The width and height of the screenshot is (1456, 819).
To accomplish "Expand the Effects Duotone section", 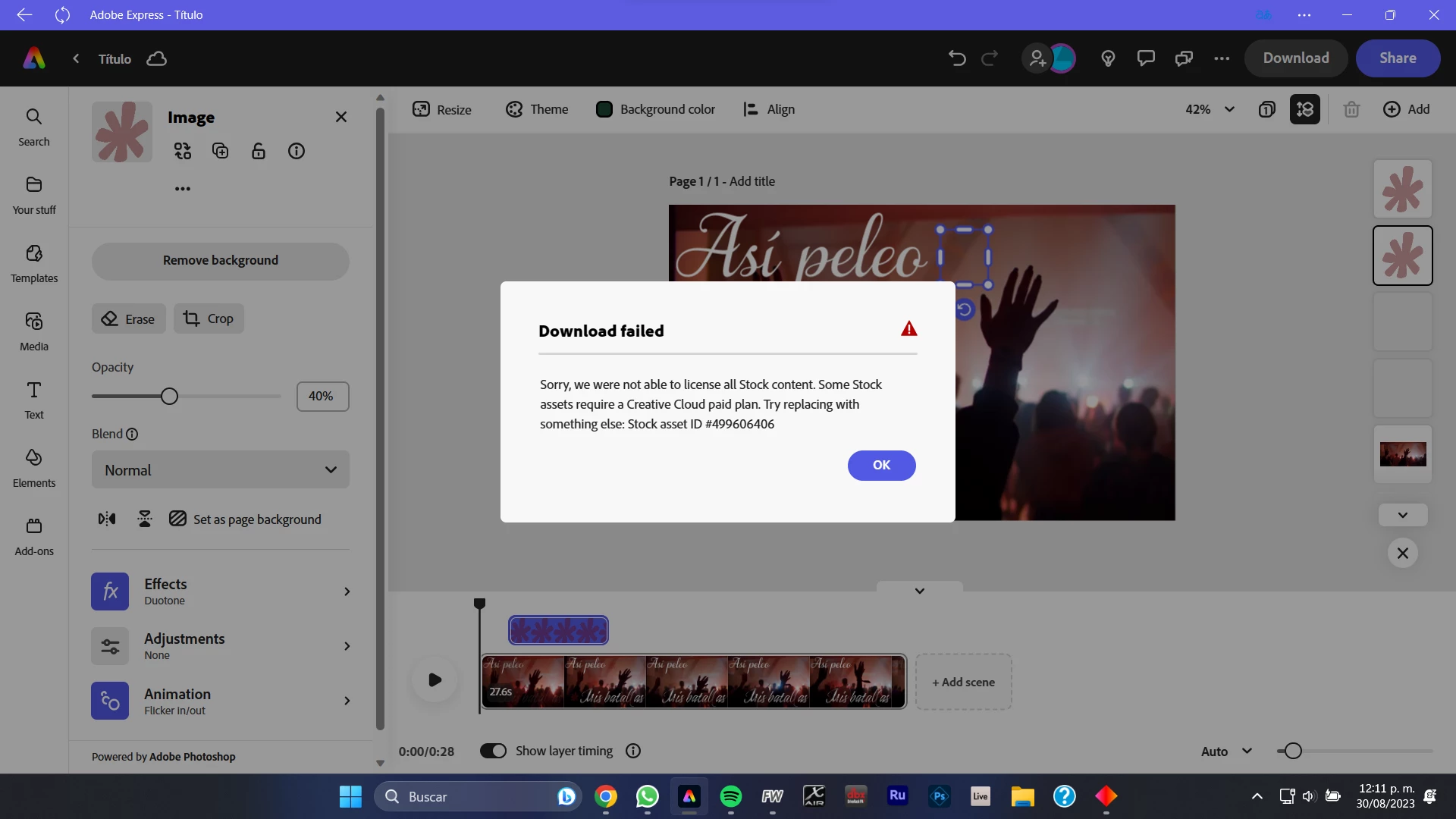I will click(x=221, y=591).
